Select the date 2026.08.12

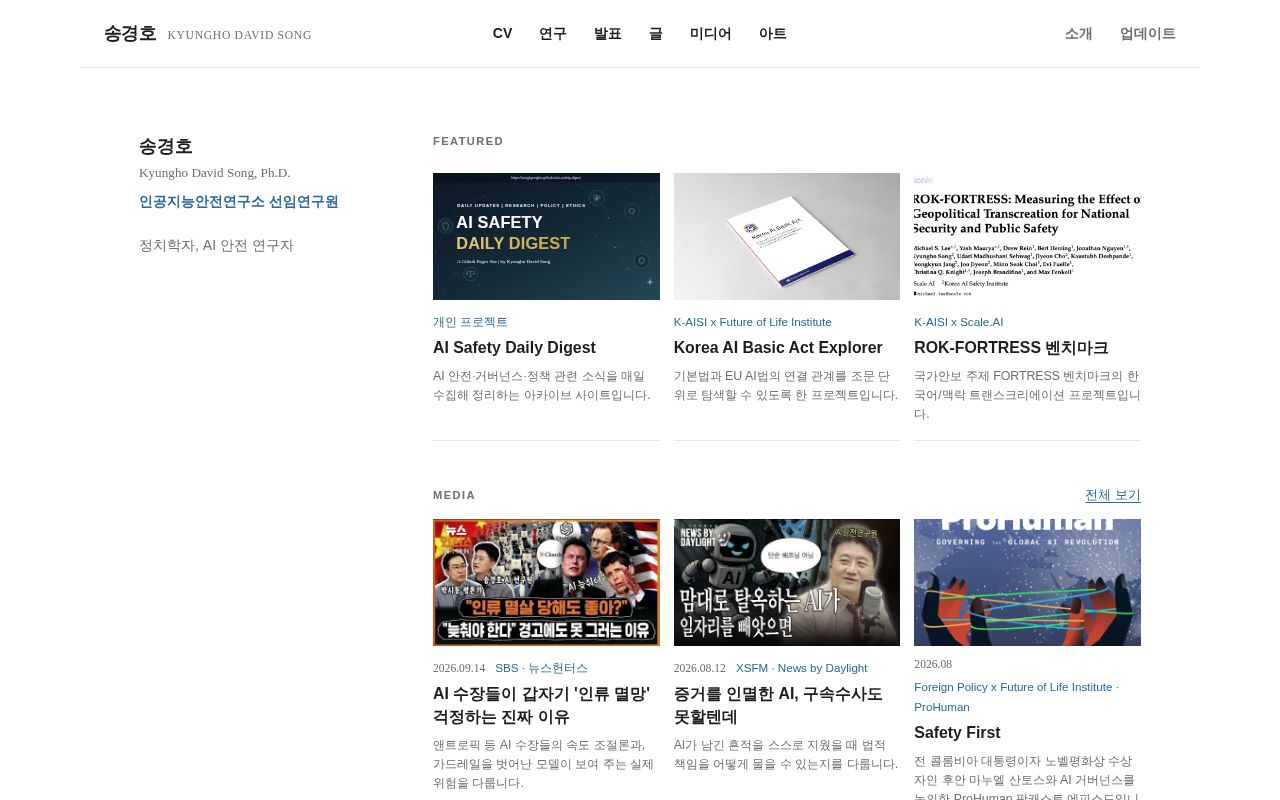point(700,668)
